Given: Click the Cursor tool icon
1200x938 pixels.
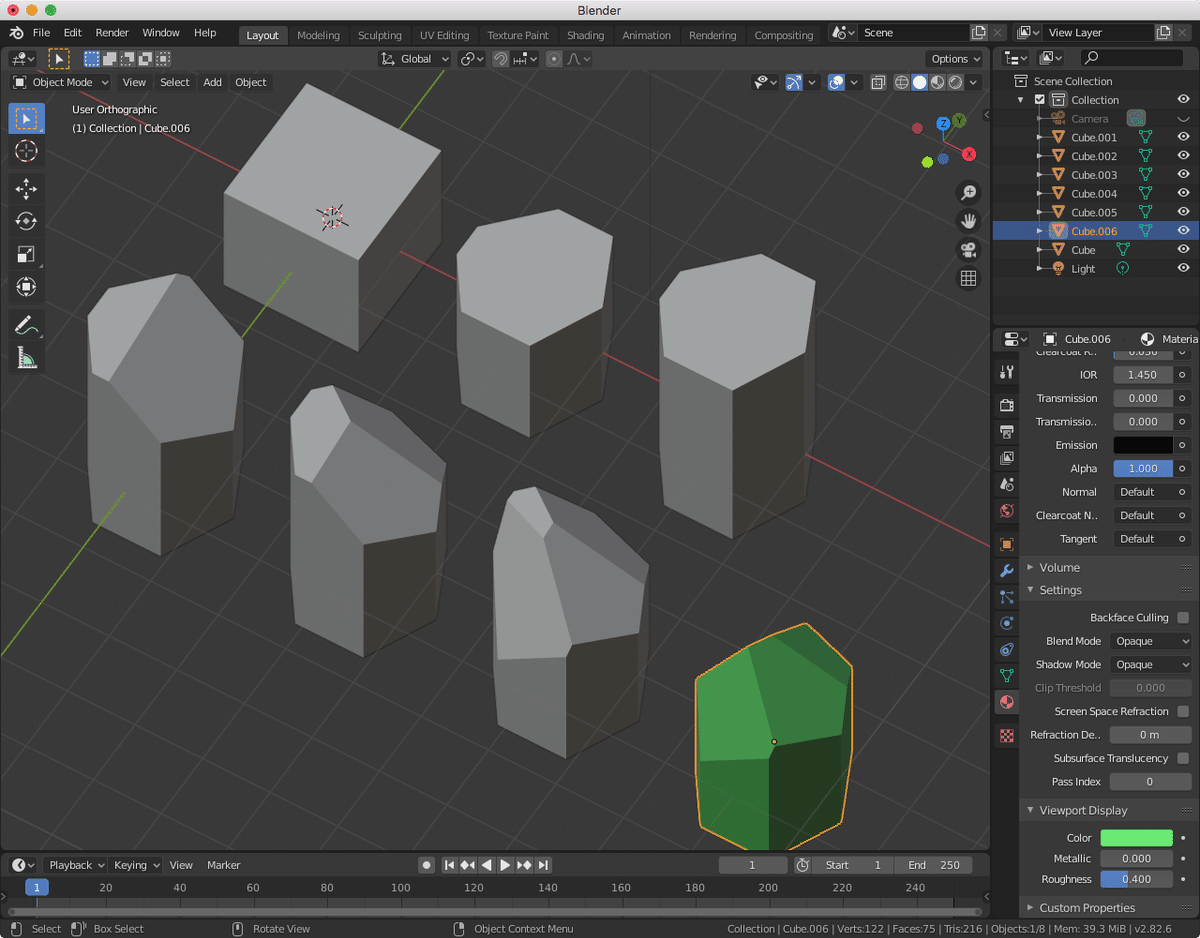Looking at the screenshot, I should point(27,151).
